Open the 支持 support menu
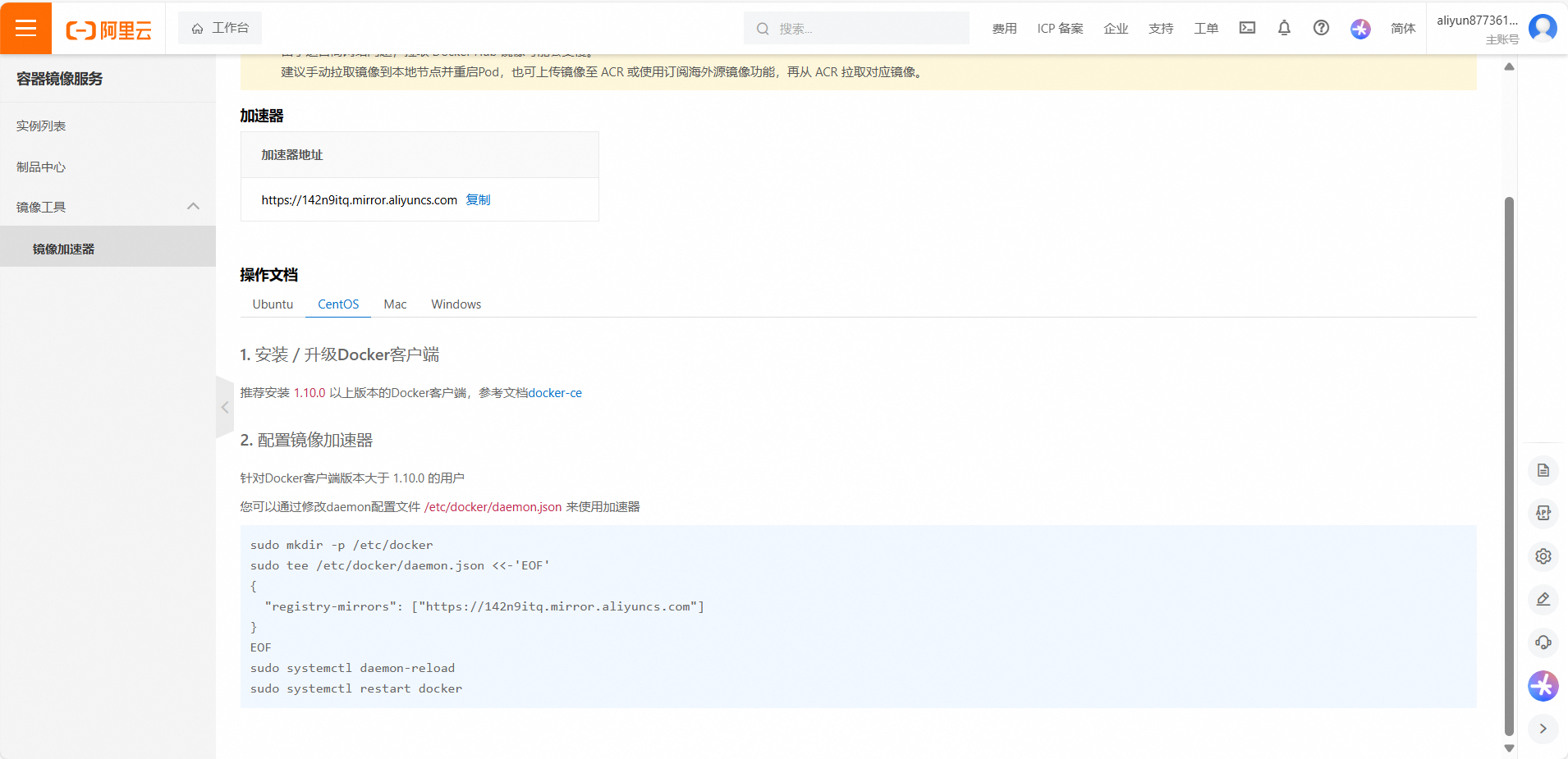Viewport: 1568px width, 759px height. tap(1161, 28)
